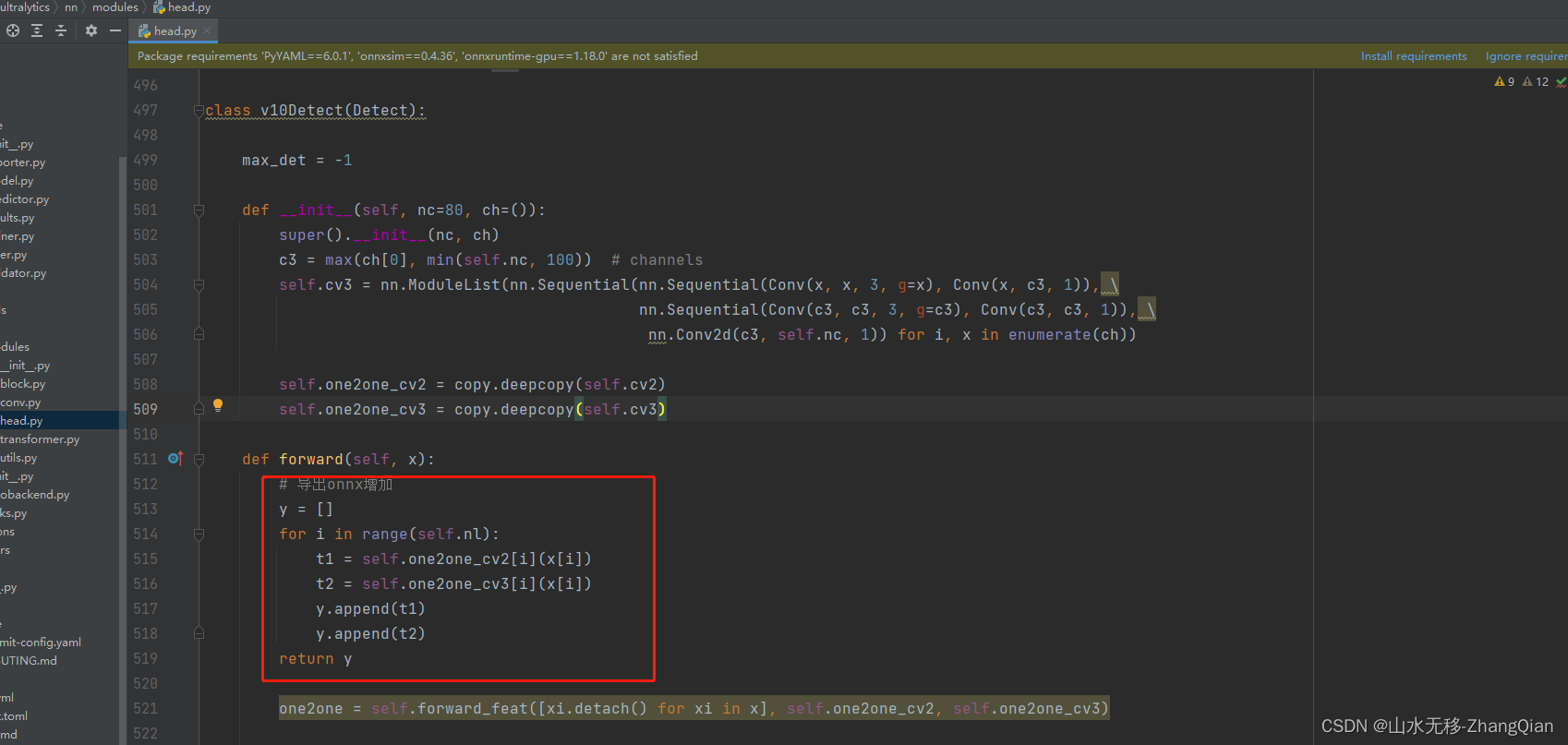The width and height of the screenshot is (1568, 745).
Task: Click the Collapse All icon in project toolbar
Action: pyautogui.click(x=61, y=30)
